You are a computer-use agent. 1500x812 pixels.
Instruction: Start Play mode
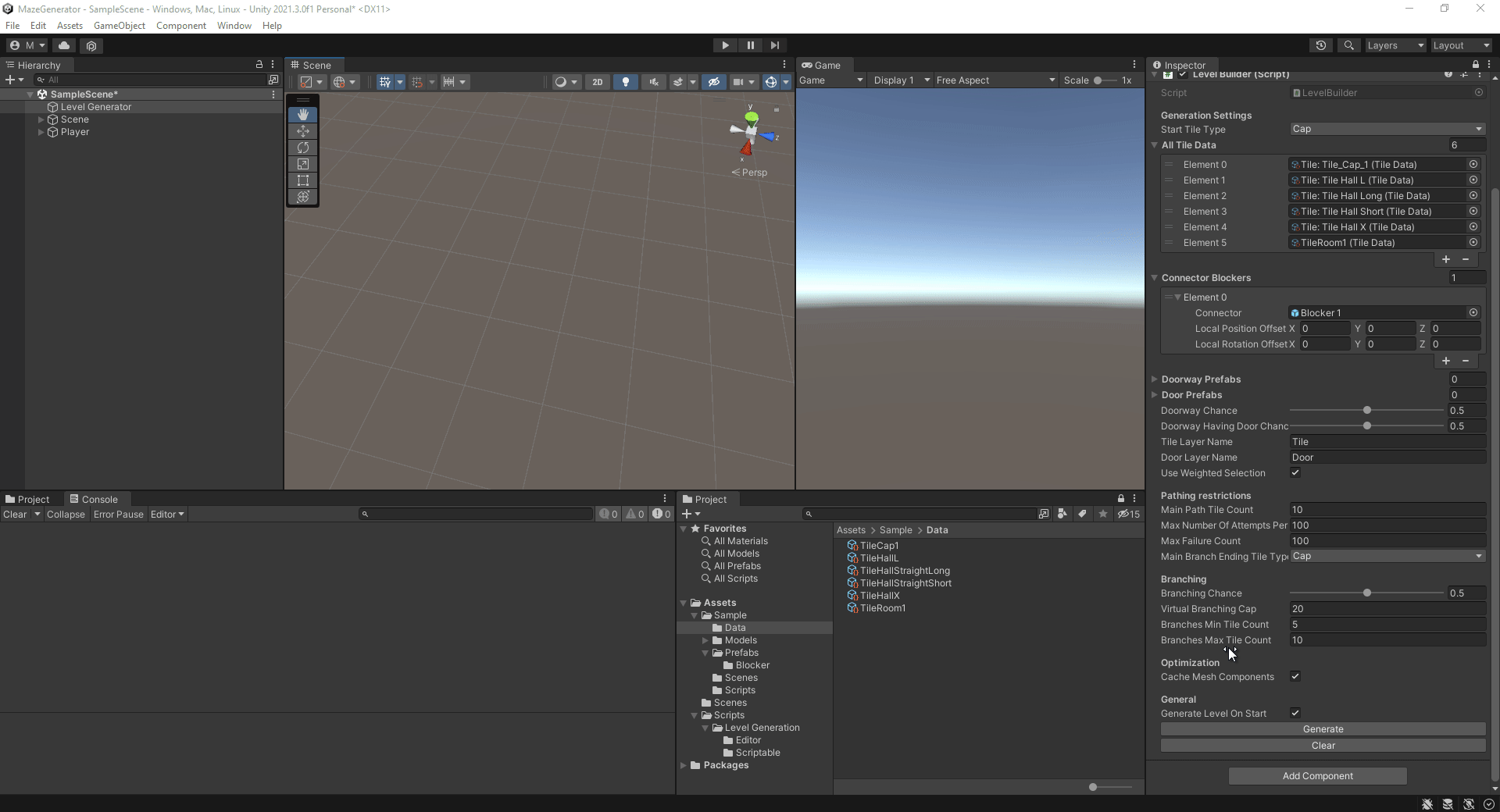click(x=725, y=45)
